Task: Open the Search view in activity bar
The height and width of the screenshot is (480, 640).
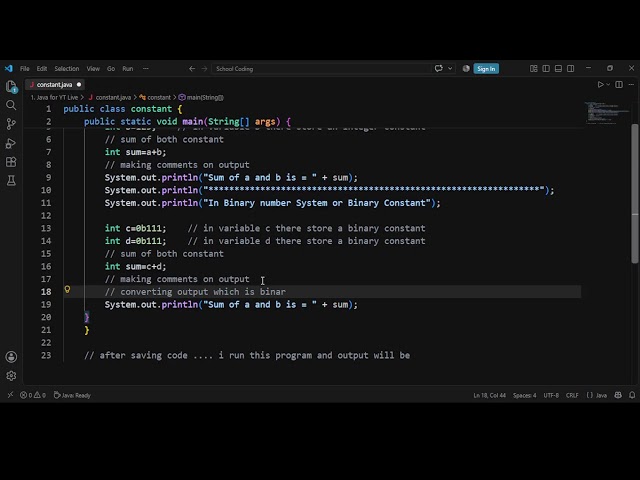Action: click(11, 105)
